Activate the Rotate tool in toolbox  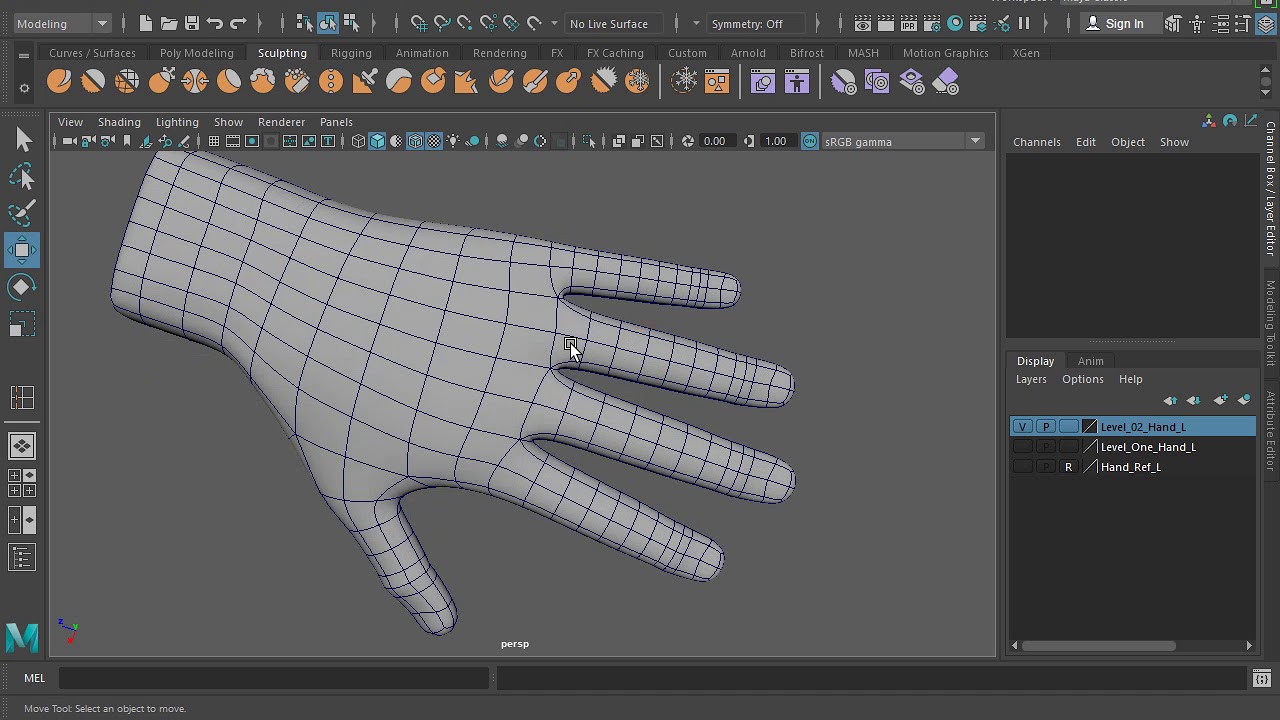pos(22,287)
